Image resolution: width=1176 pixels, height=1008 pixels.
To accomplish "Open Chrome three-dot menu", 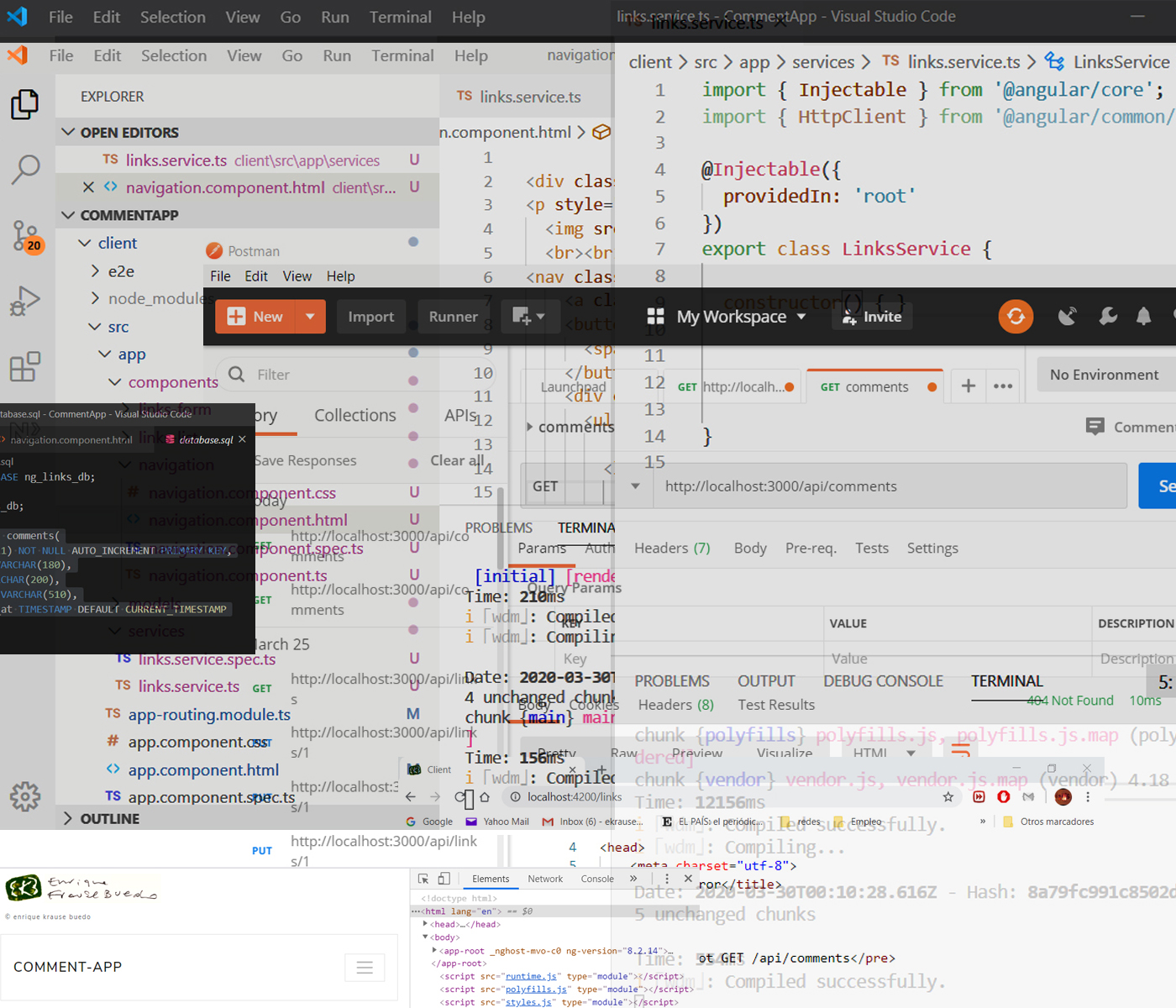I will click(1088, 797).
